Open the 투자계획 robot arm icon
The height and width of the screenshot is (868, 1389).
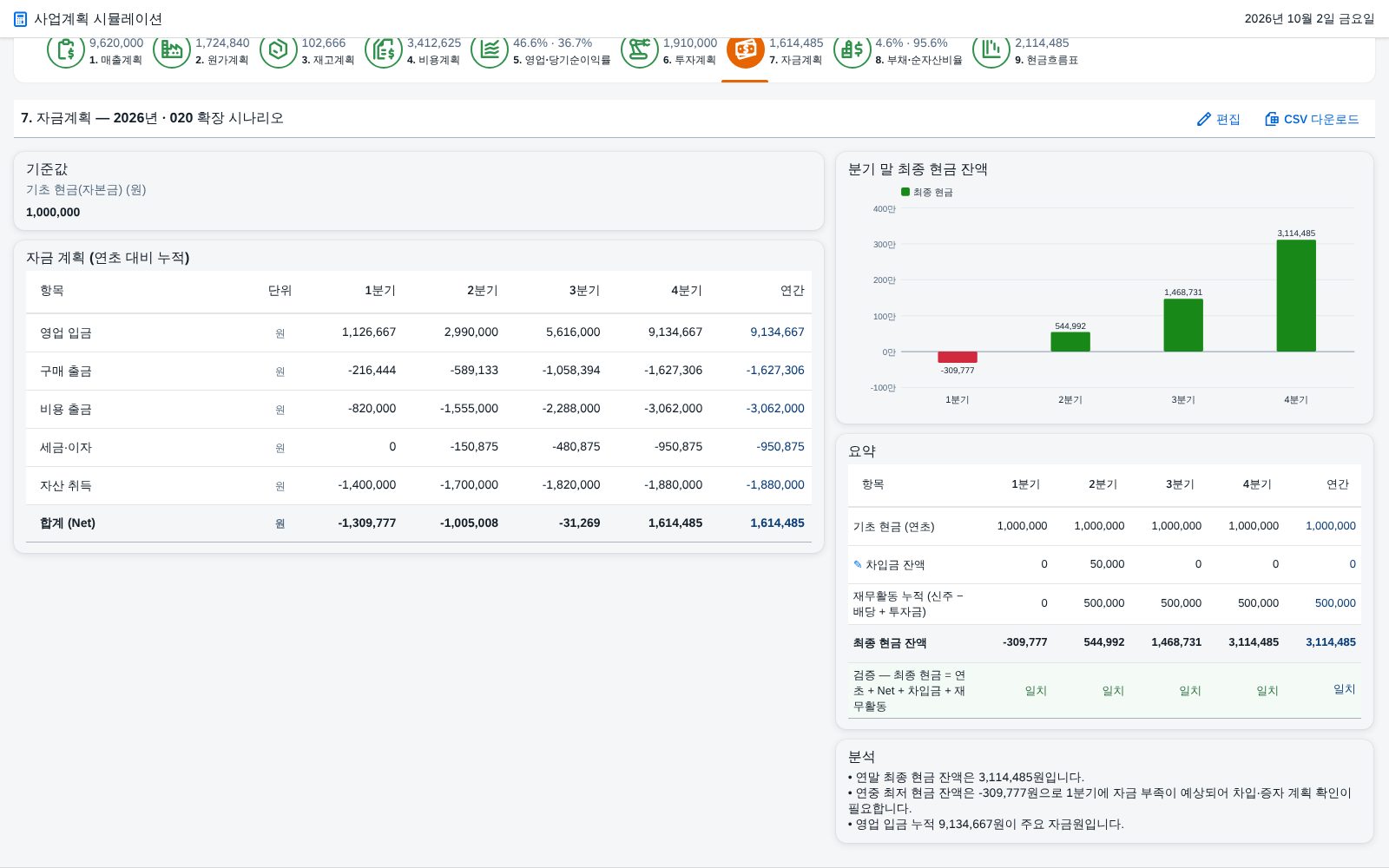click(640, 50)
